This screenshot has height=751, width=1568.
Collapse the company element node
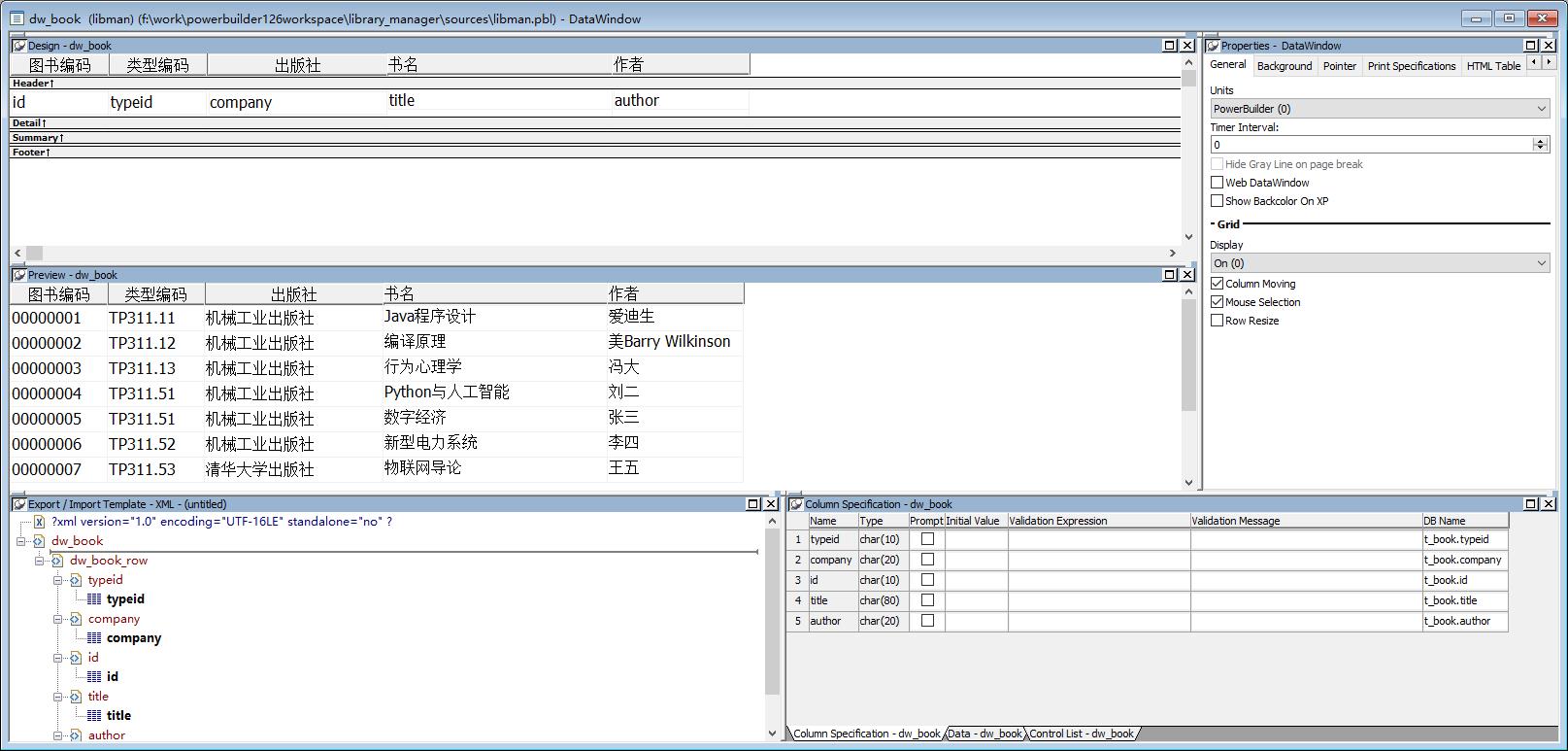(x=58, y=619)
